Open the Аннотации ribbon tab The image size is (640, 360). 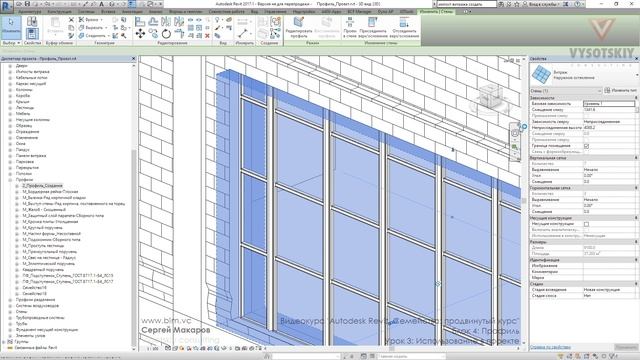(132, 12)
